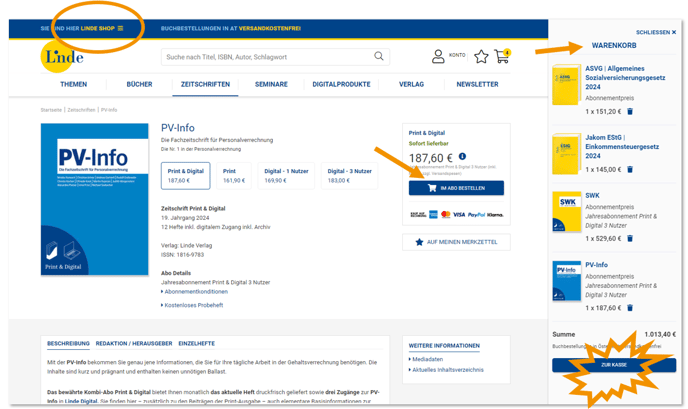Click the Sofort lieferbar status text
The height and width of the screenshot is (409, 688).
[x=429, y=144]
